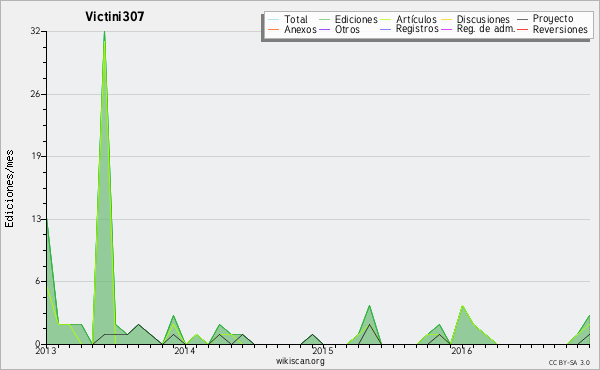
Task: Click the red Reversiones legend line
Action: point(523,29)
